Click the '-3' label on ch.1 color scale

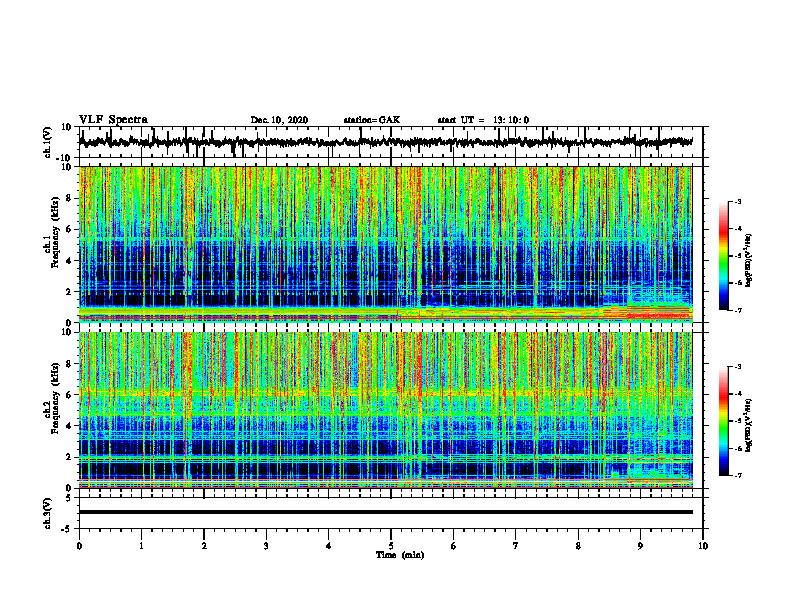pyautogui.click(x=737, y=202)
